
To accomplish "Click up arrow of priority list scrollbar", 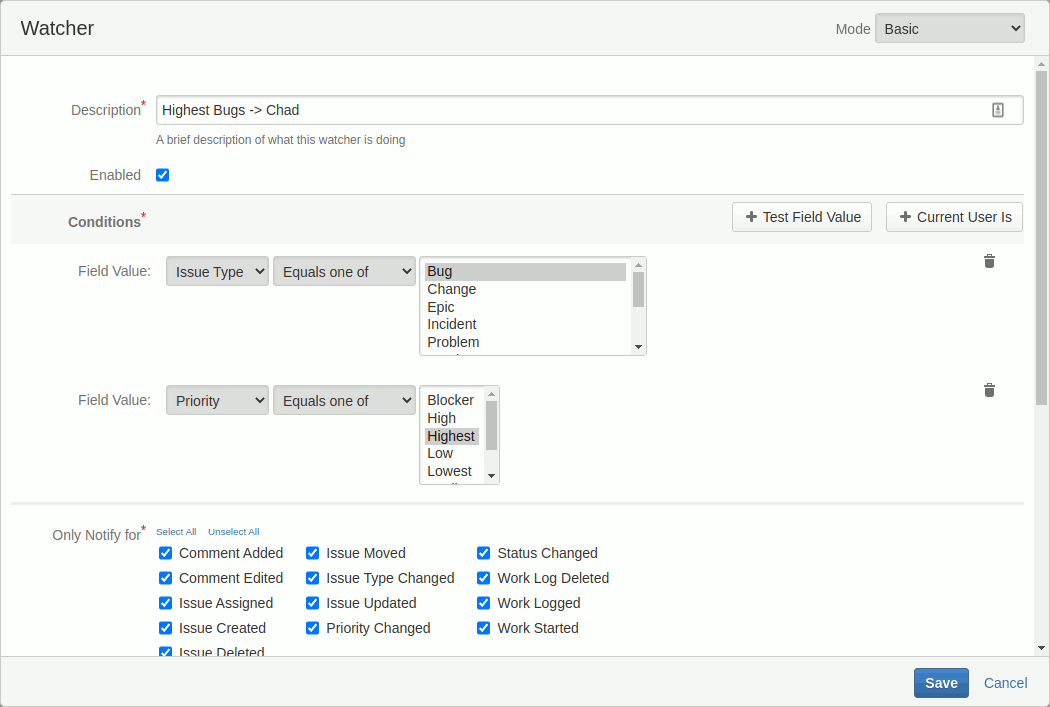I will coord(492,394).
